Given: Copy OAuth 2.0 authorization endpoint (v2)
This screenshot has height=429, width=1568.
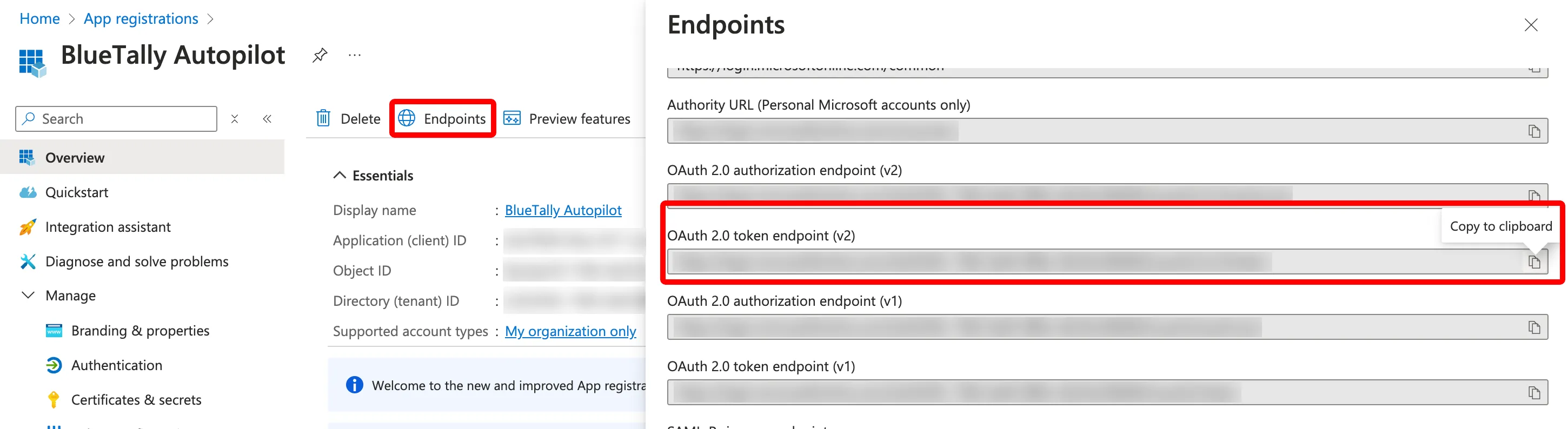Looking at the screenshot, I should pos(1534,196).
